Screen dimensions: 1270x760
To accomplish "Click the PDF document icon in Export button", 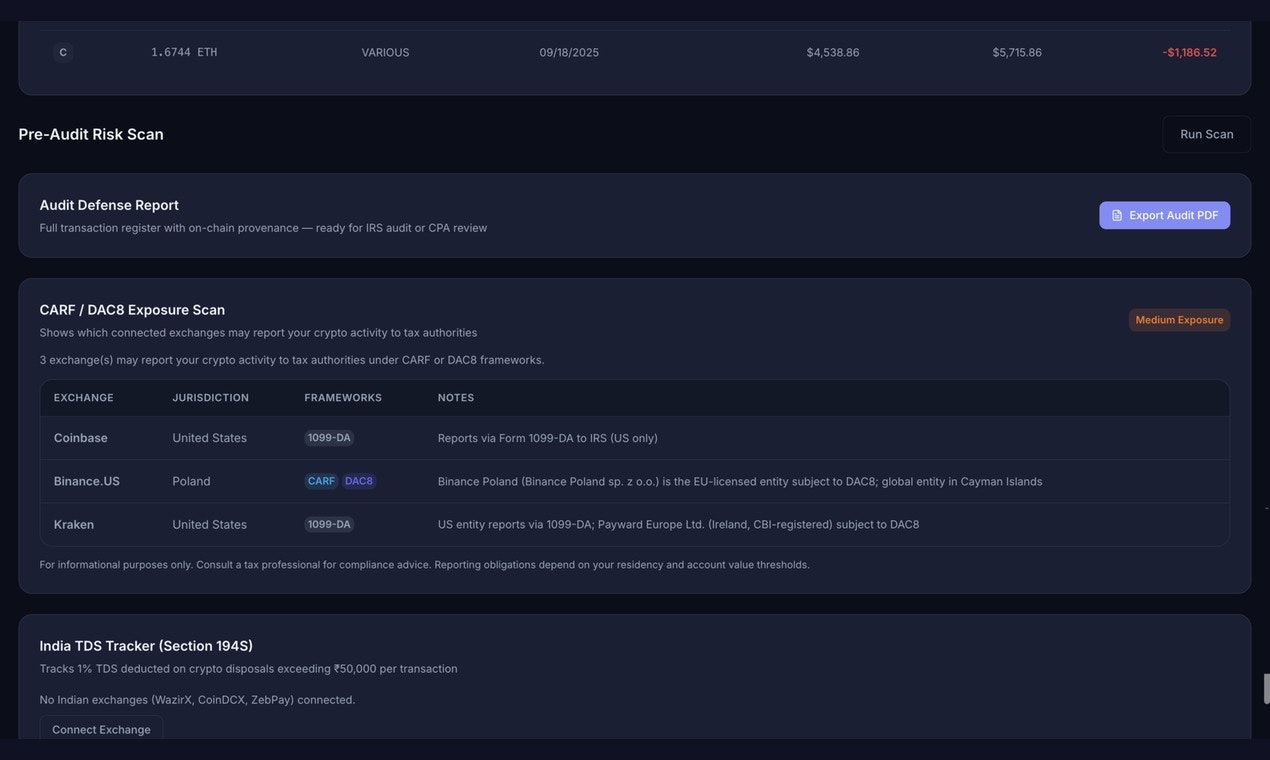I will coord(1117,215).
